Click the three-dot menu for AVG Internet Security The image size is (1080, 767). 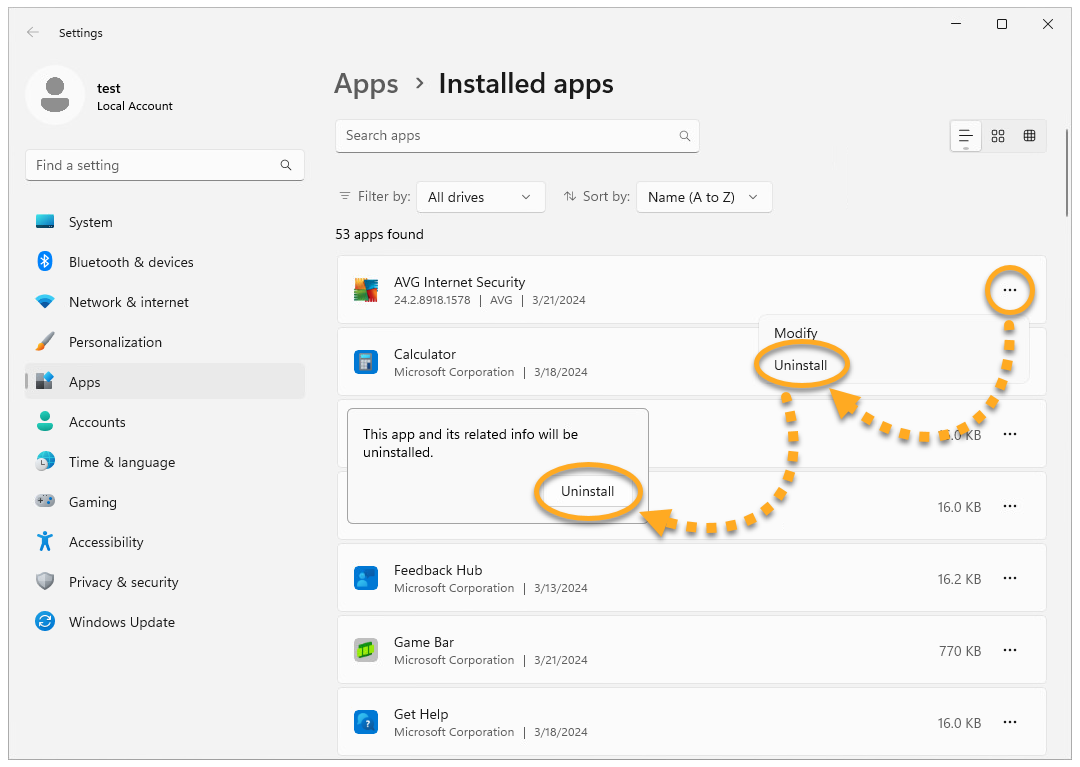point(1010,291)
